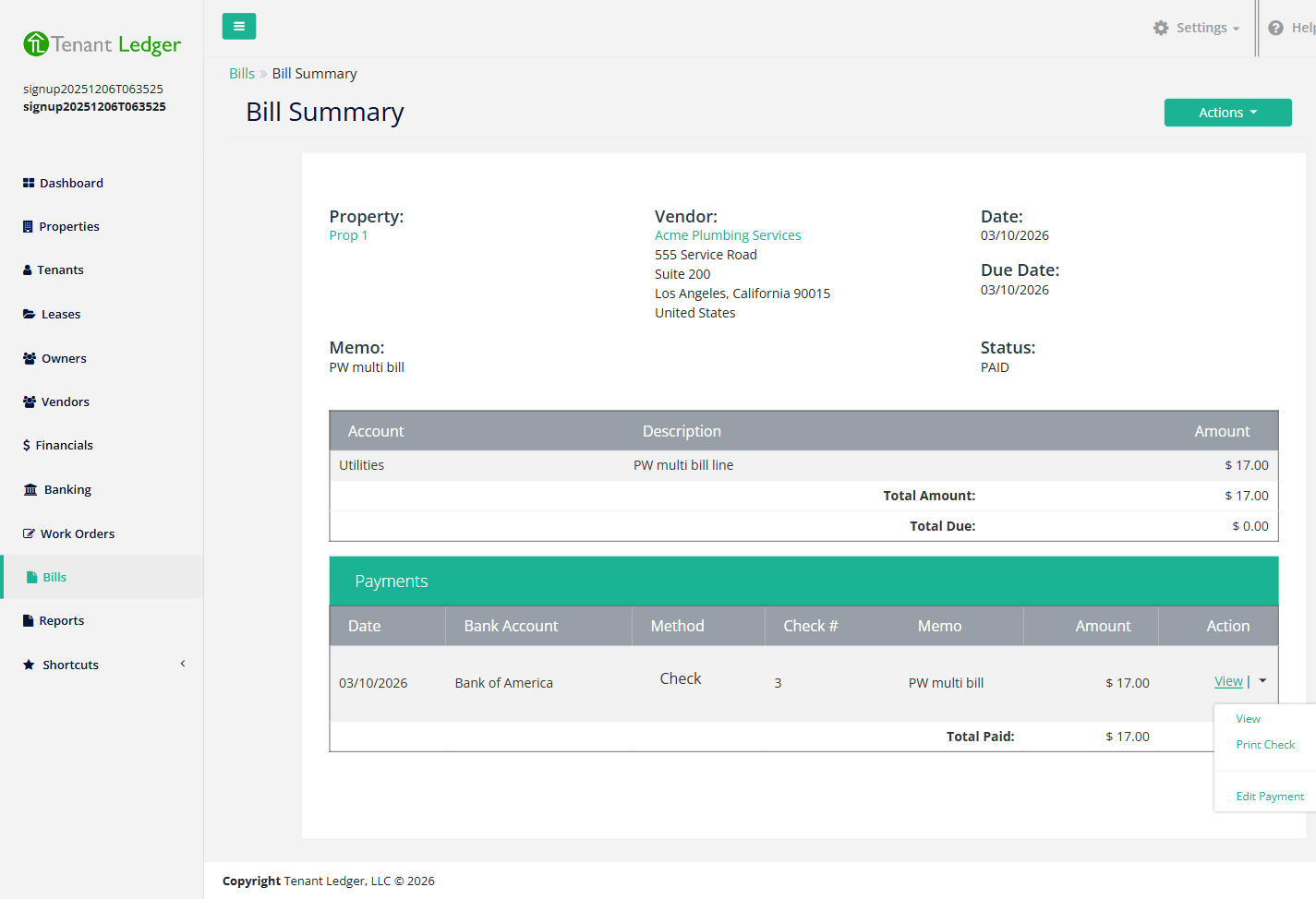Click the Bills document icon

[32, 577]
